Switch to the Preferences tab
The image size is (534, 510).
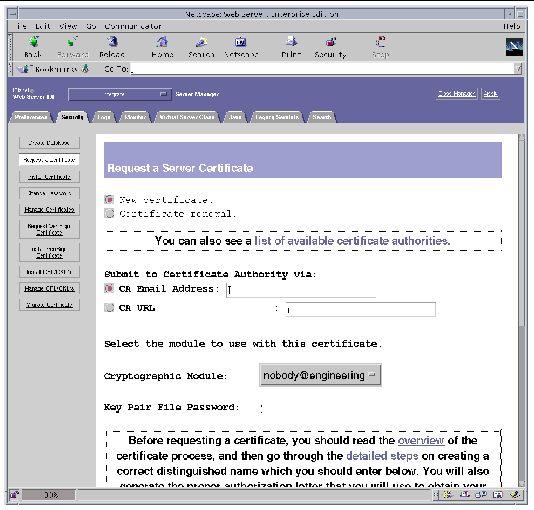[x=31, y=117]
